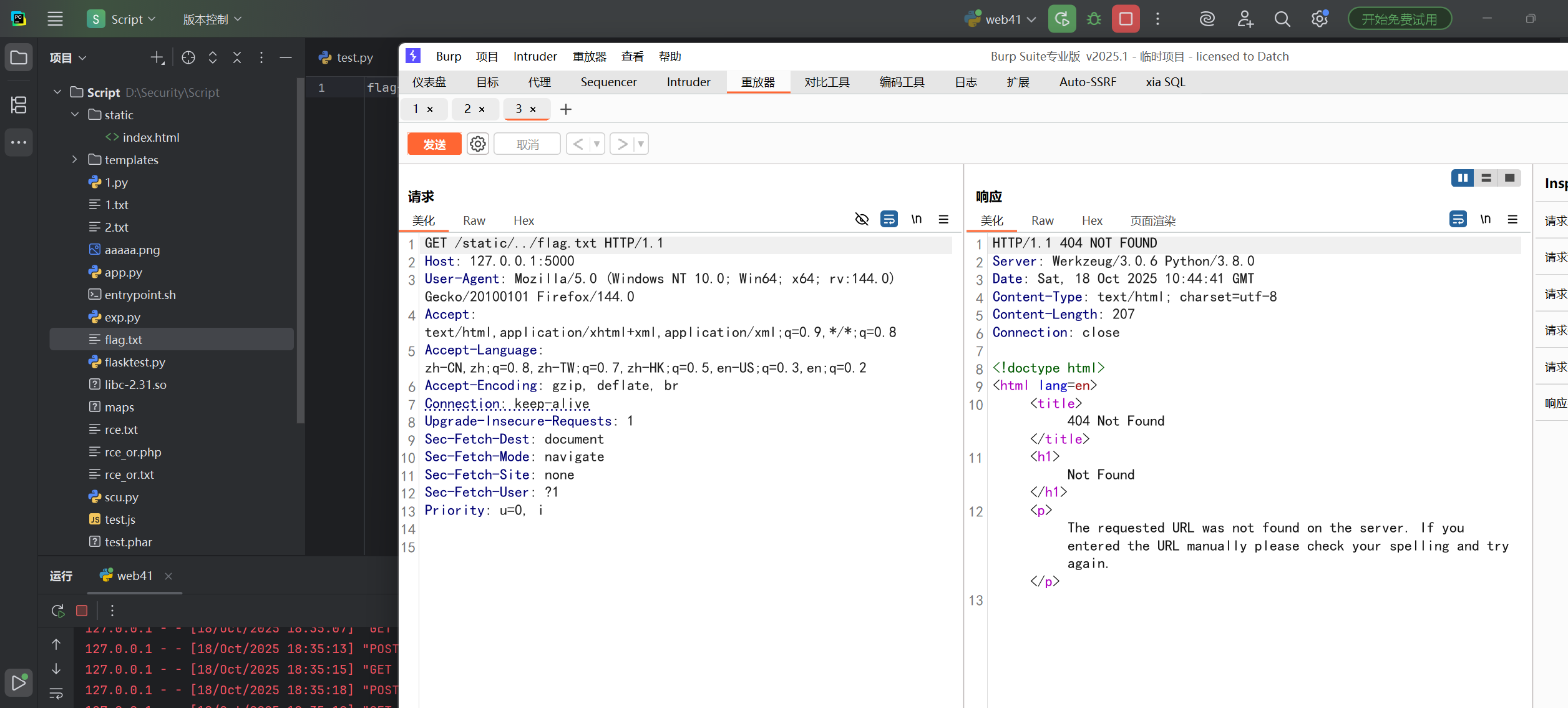Click the 开始免费试用 button
Screen dimensions: 1568x708
pos(1400,19)
